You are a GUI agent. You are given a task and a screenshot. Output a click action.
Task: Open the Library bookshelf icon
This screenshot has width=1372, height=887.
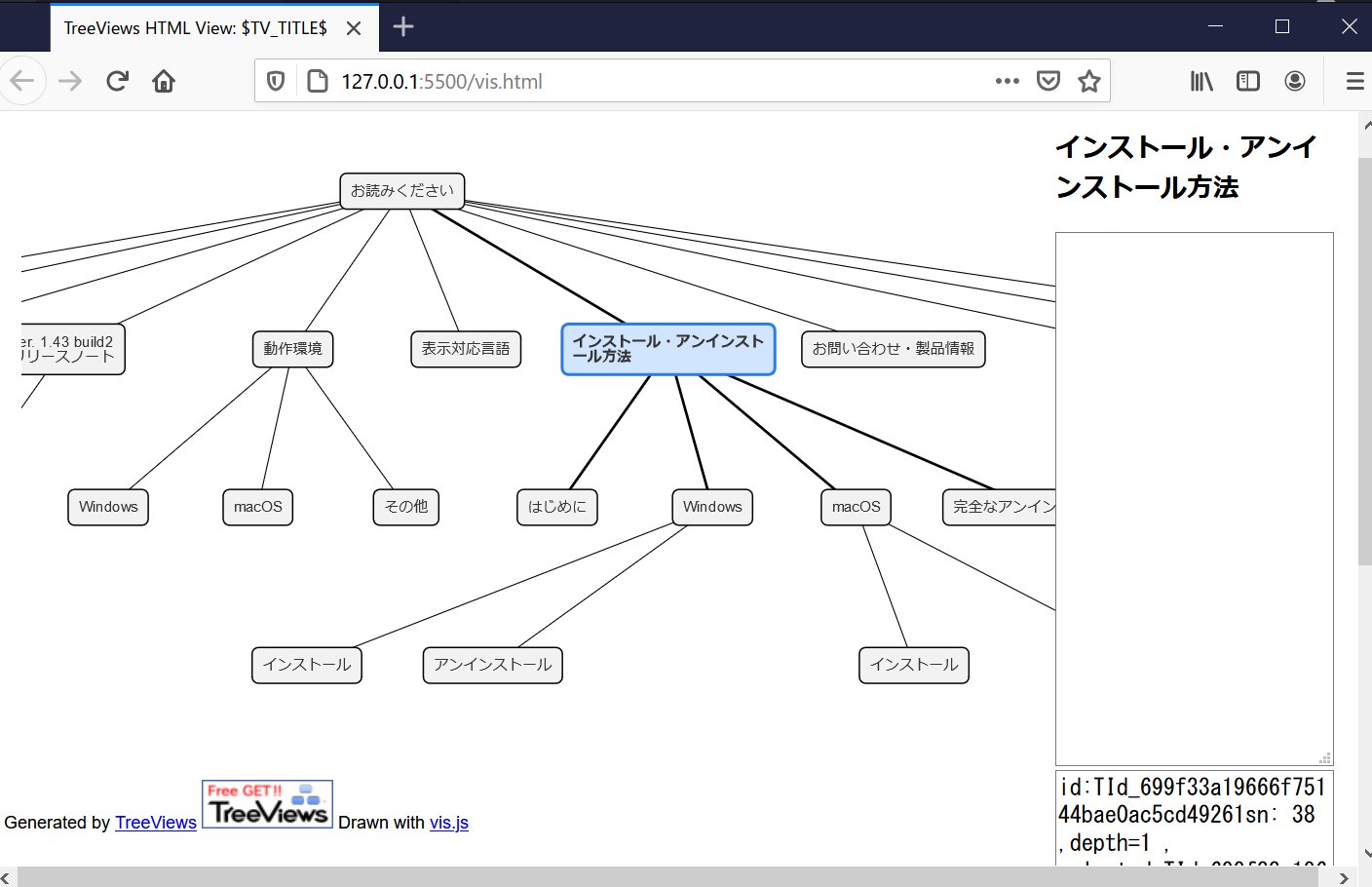[x=1201, y=81]
